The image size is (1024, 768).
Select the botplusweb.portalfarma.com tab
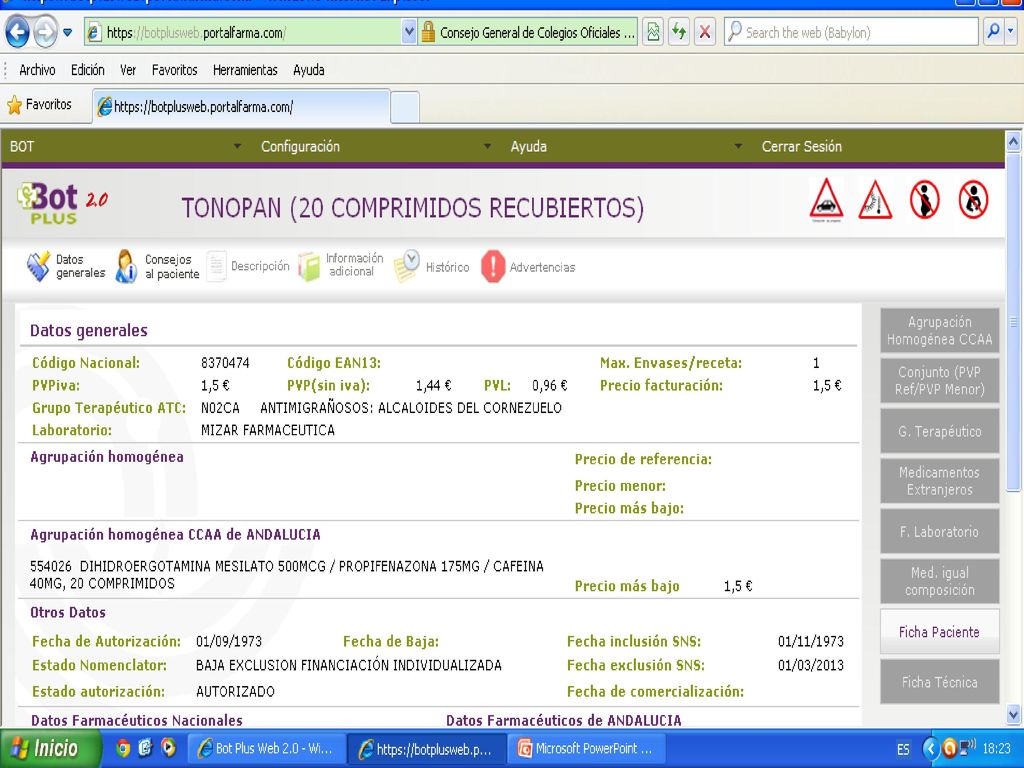pos(242,106)
